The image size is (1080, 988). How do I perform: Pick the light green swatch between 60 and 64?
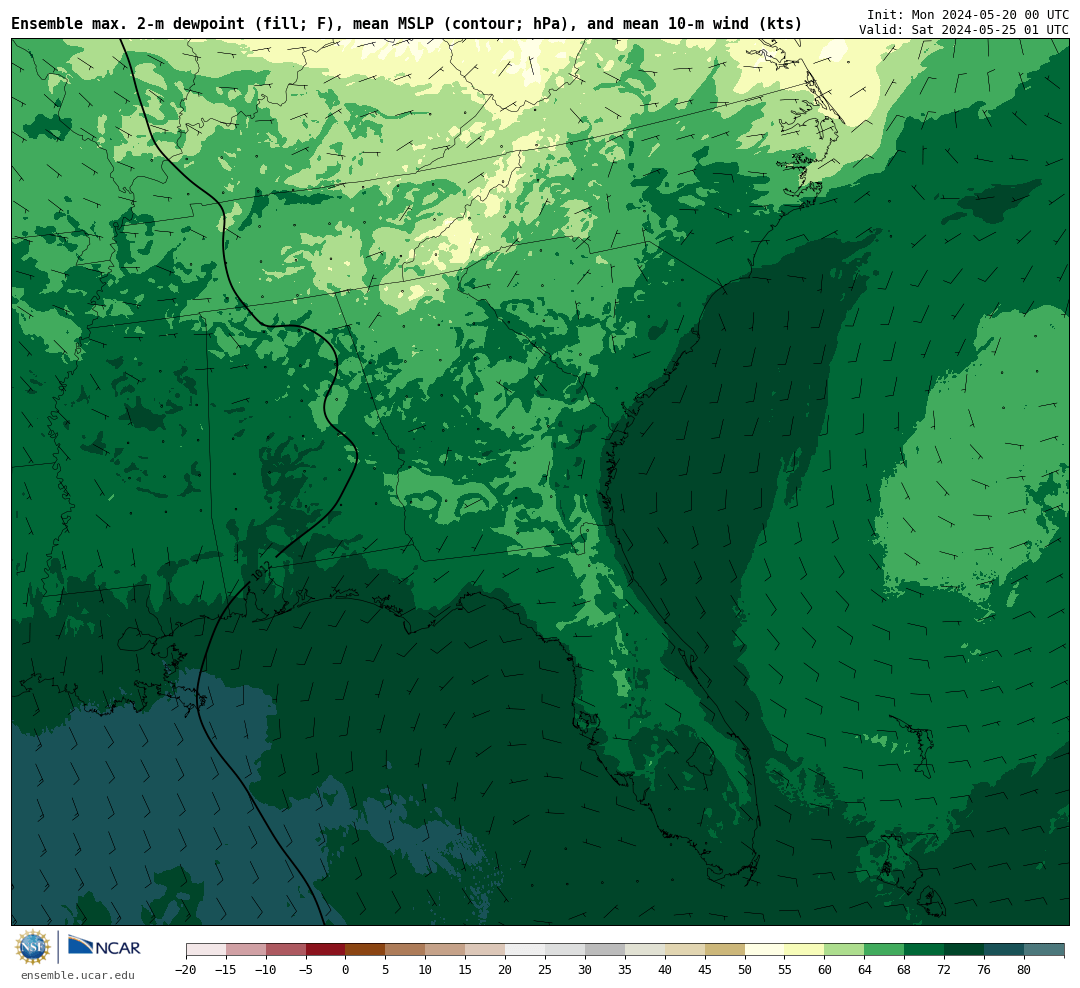[845, 949]
